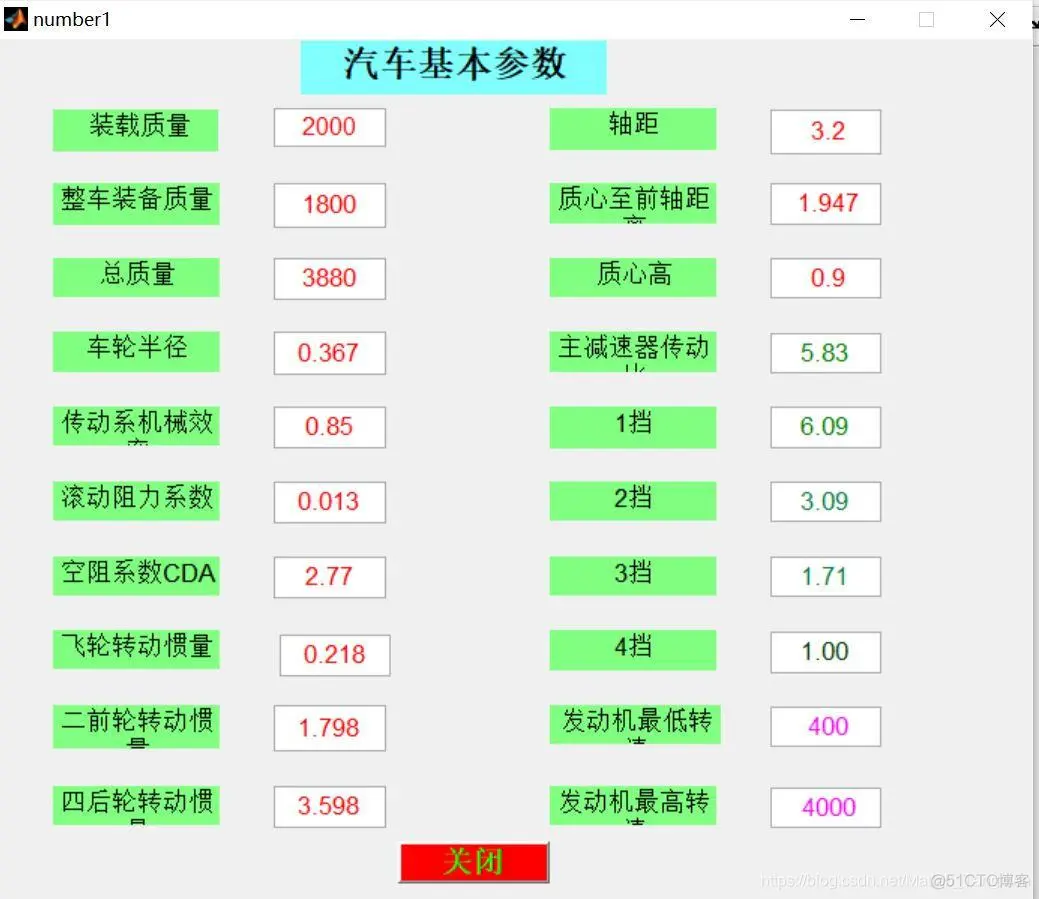Click the 车轮半径 field showing 0.367
This screenshot has width=1039, height=899.
coord(329,353)
